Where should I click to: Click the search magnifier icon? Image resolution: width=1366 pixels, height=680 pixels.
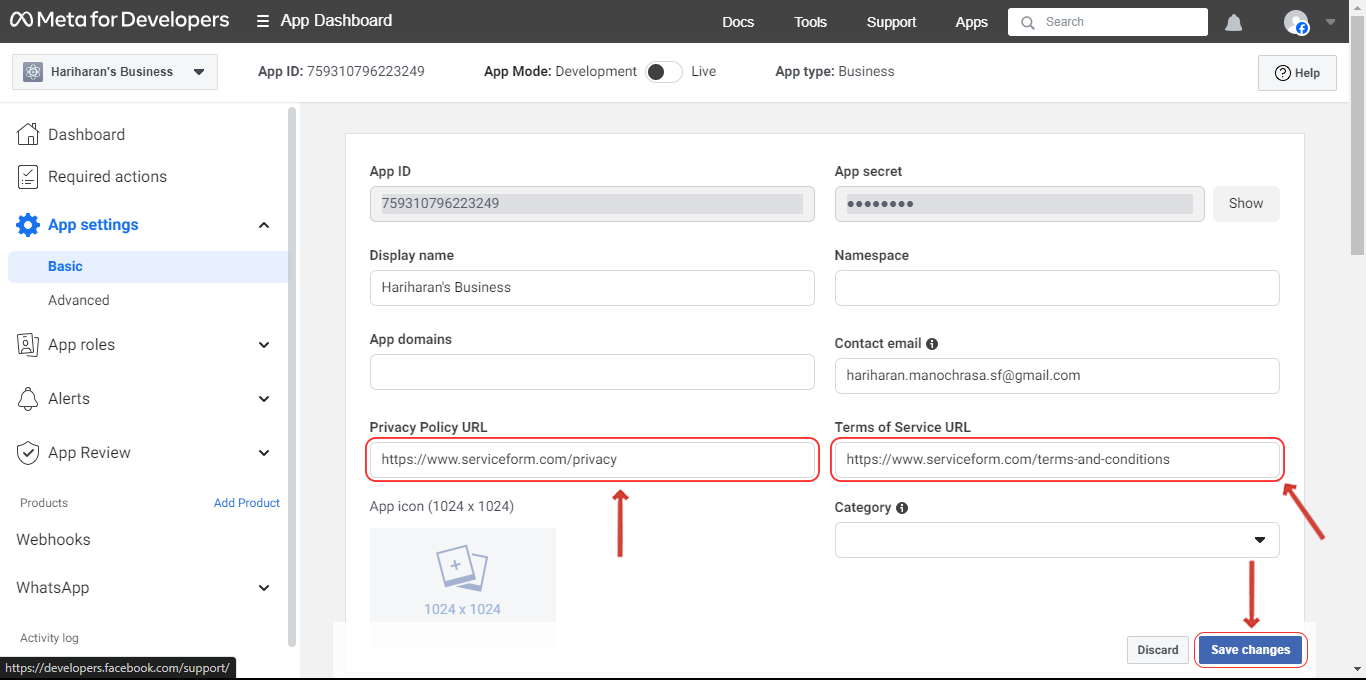coord(1028,22)
